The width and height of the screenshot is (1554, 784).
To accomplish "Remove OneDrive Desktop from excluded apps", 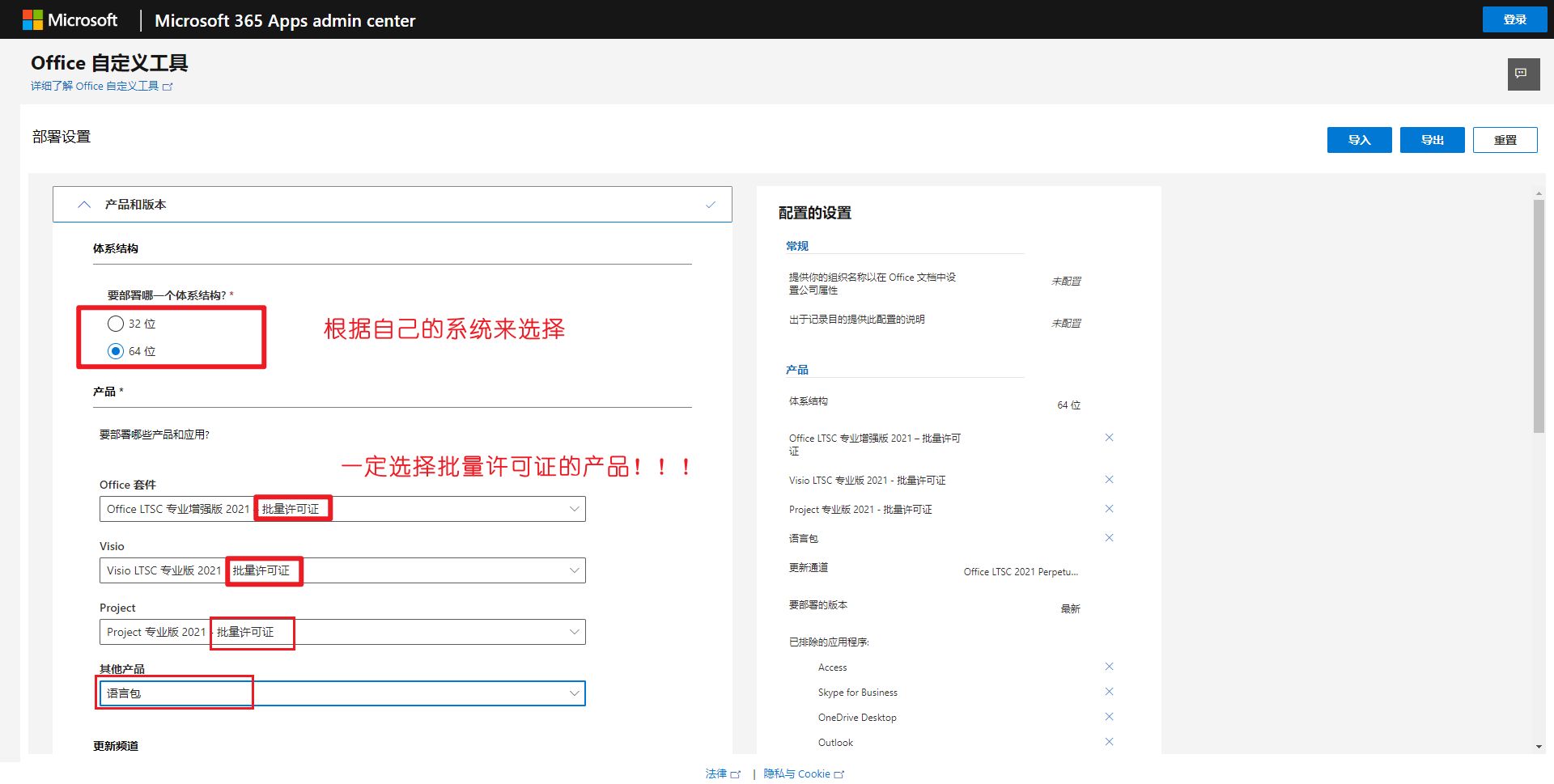I will pyautogui.click(x=1109, y=717).
